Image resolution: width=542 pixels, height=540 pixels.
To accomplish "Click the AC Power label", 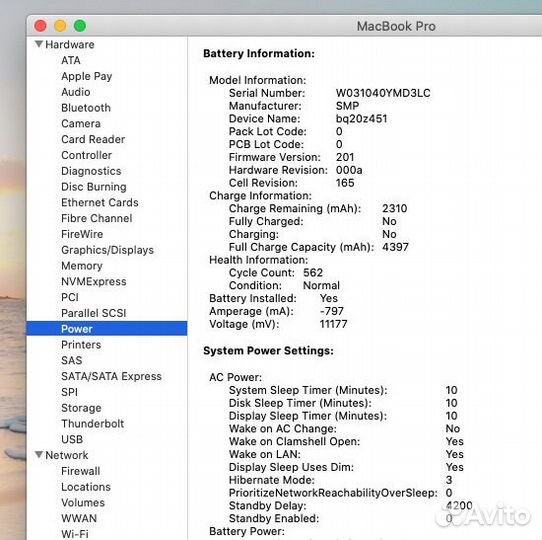I will [x=235, y=377].
